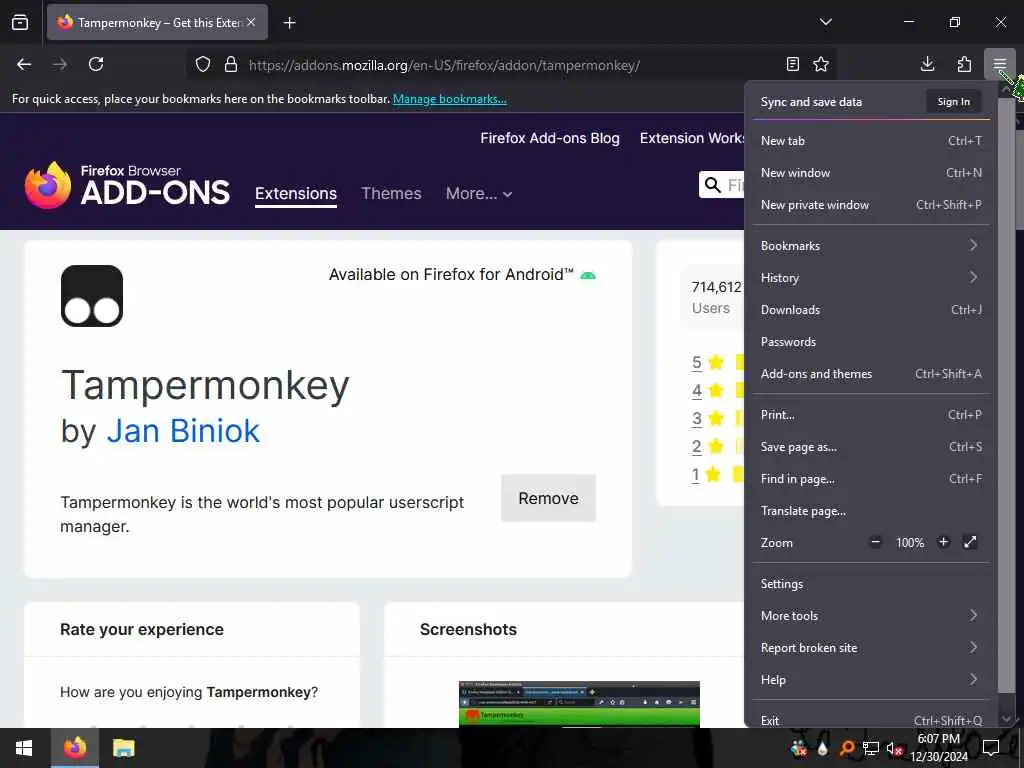The width and height of the screenshot is (1024, 768).
Task: Choose Translate page...
Action: (871, 511)
